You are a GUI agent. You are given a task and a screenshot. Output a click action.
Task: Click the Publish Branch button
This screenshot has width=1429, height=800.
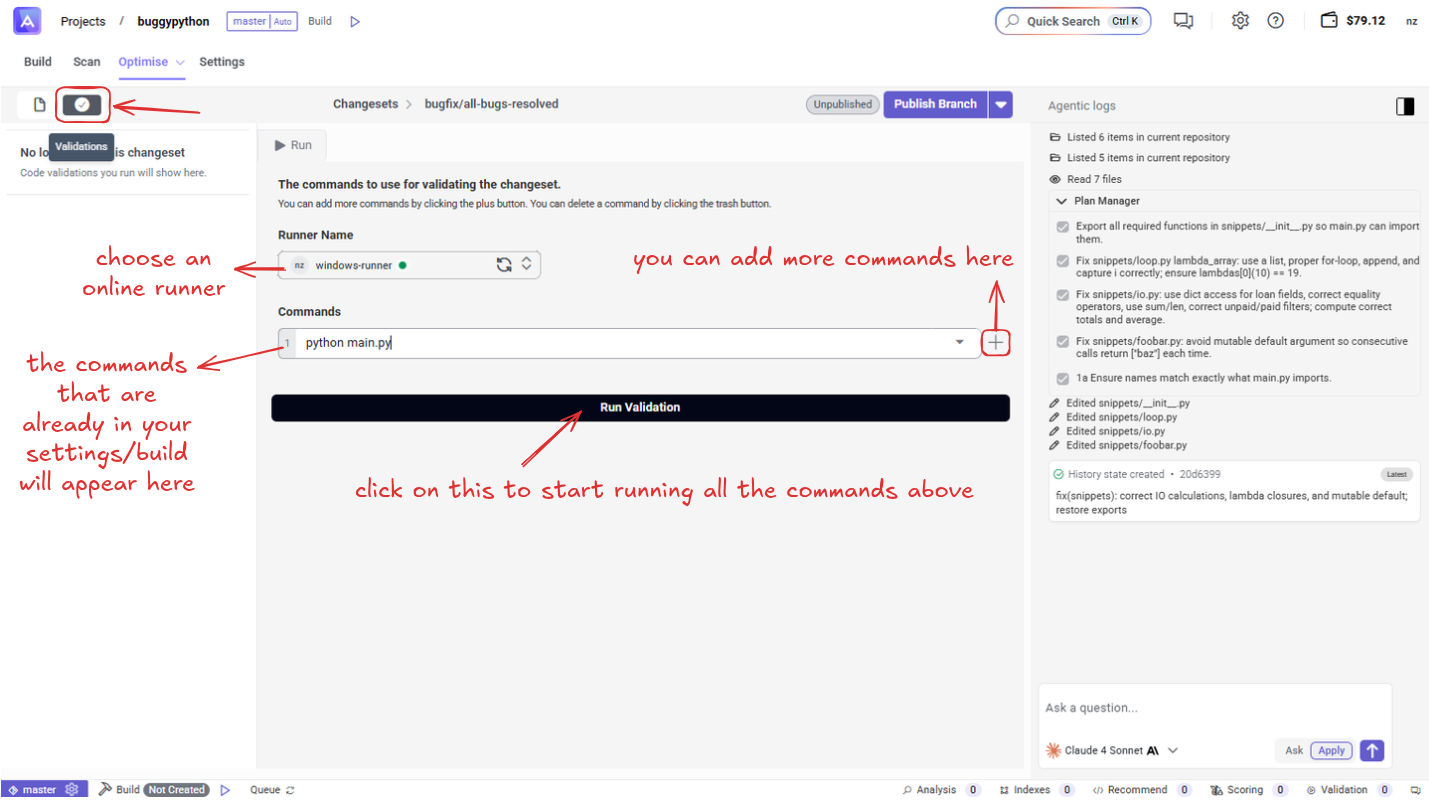[935, 104]
